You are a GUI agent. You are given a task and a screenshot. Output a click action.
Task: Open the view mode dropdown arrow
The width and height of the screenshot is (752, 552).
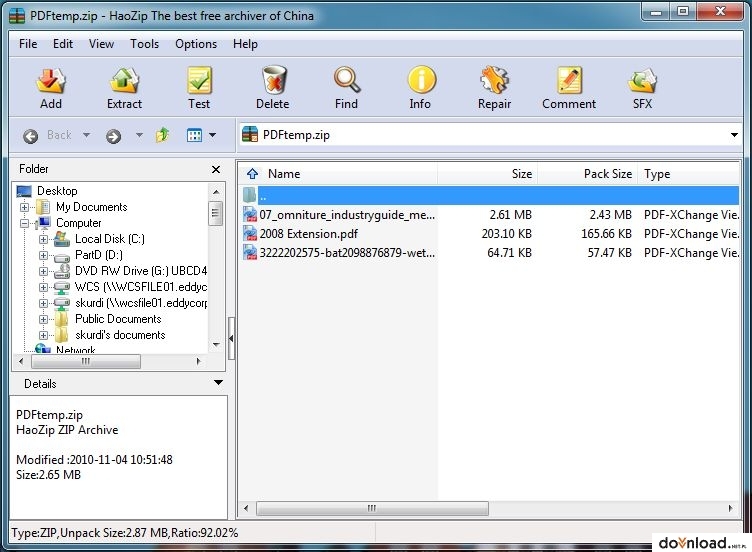[x=212, y=135]
